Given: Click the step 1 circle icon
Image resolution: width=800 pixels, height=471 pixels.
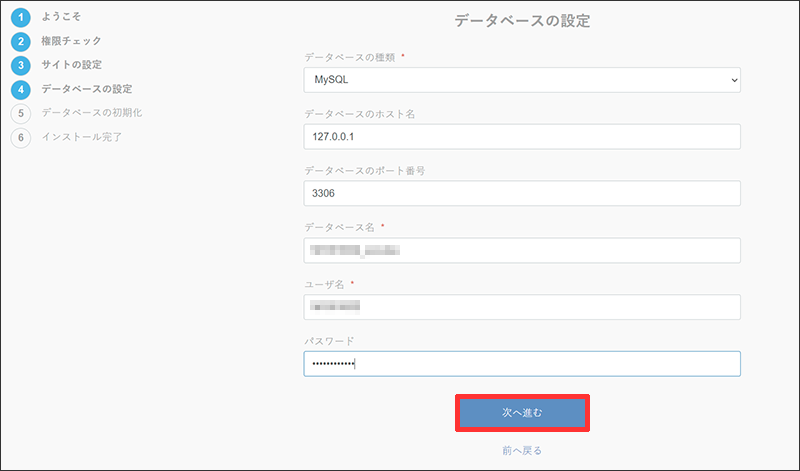Looking at the screenshot, I should [21, 18].
